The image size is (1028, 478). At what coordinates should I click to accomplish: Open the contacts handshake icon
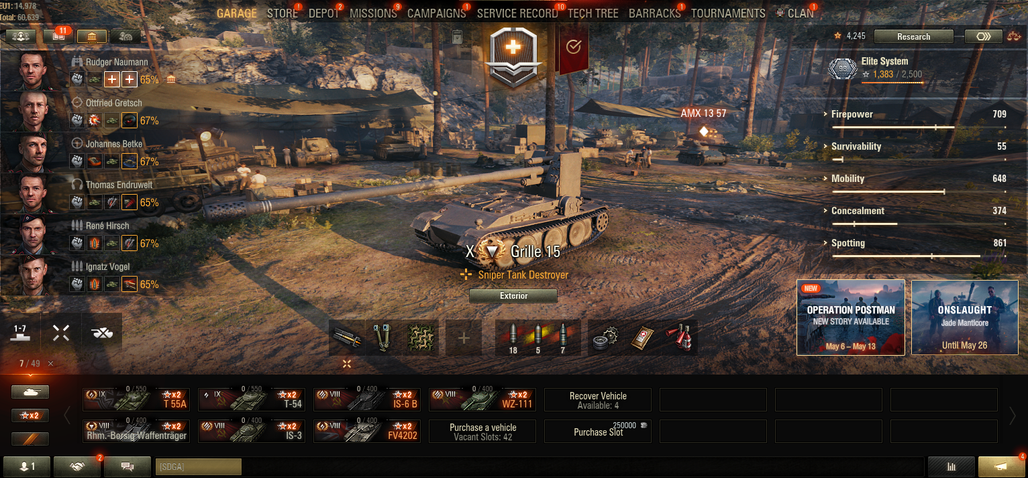click(x=77, y=467)
